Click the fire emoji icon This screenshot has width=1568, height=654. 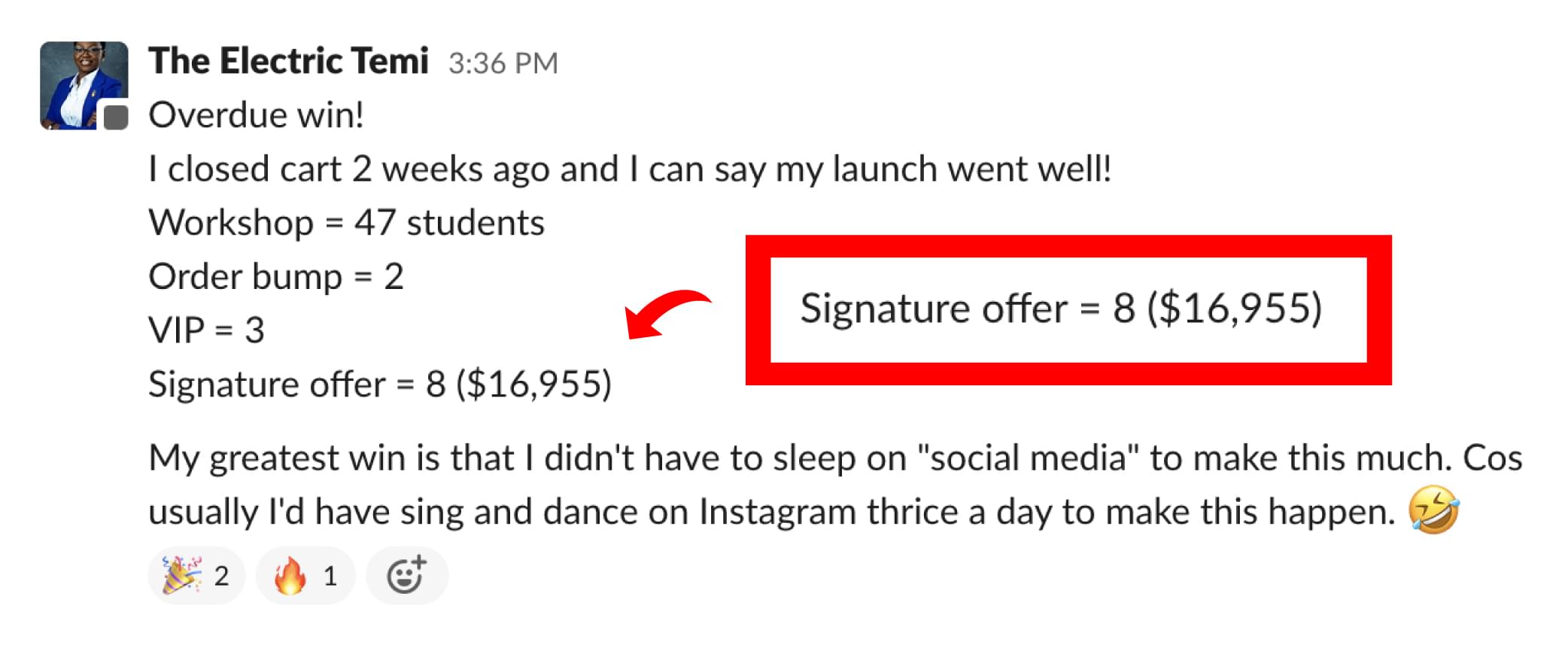click(x=290, y=576)
